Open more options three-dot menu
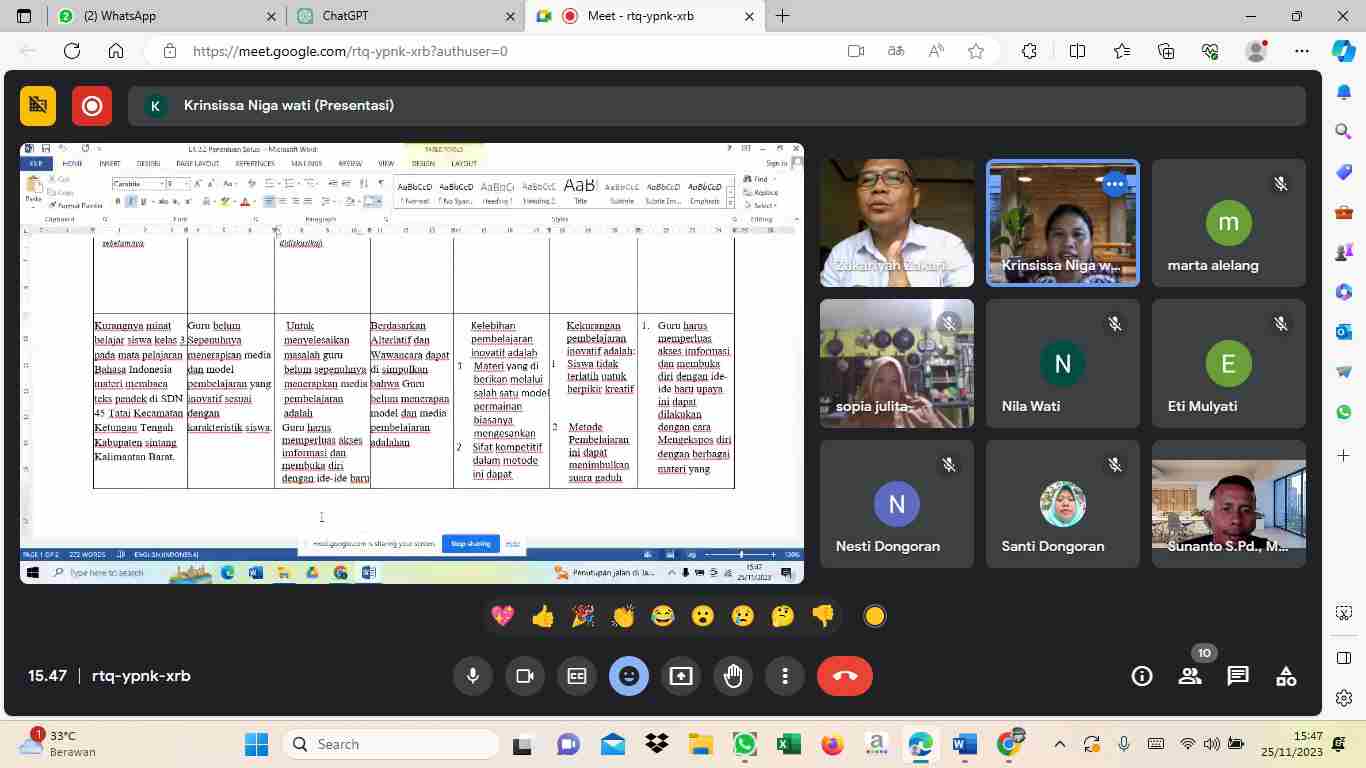The width and height of the screenshot is (1366, 768). tap(786, 676)
